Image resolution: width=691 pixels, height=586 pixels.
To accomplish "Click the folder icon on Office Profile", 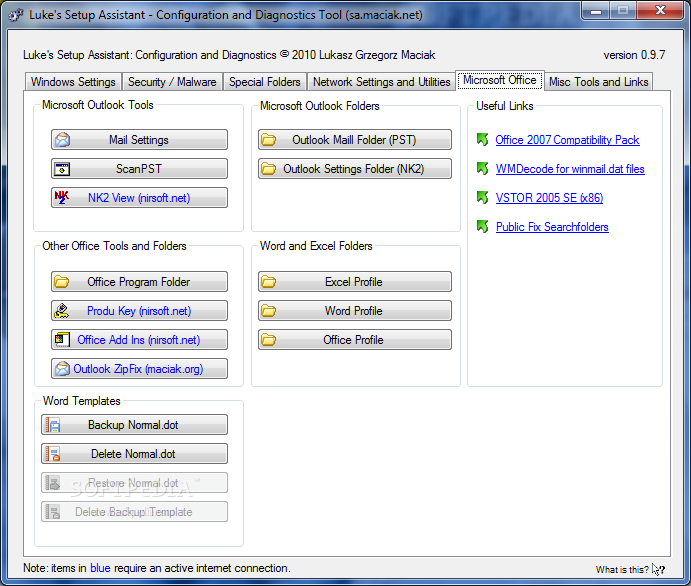I will click(x=268, y=340).
